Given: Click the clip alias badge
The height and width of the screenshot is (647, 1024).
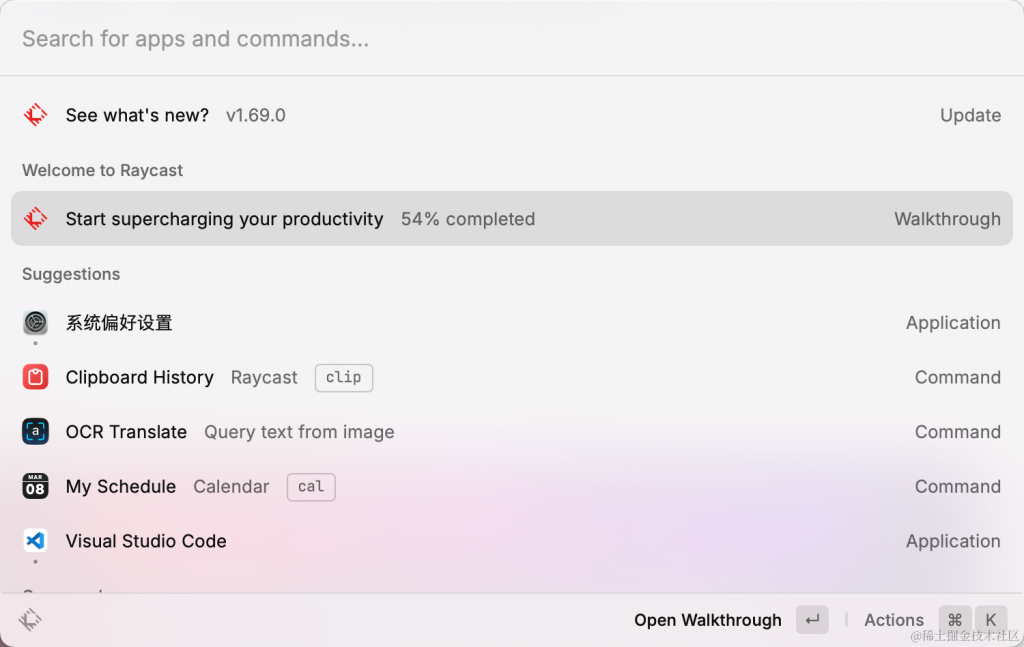Looking at the screenshot, I should pyautogui.click(x=344, y=377).
